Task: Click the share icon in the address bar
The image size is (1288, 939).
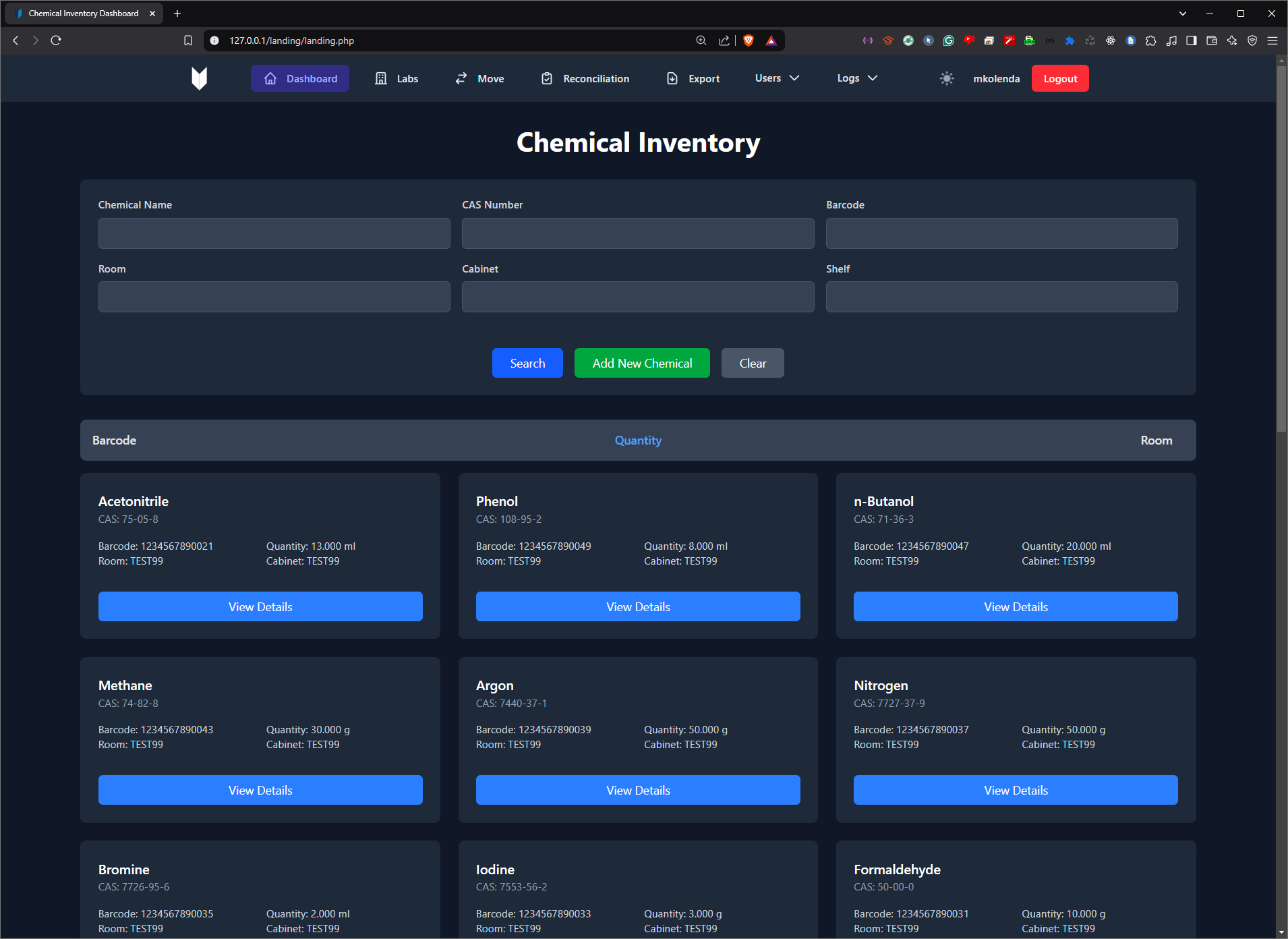Action: 724,40
